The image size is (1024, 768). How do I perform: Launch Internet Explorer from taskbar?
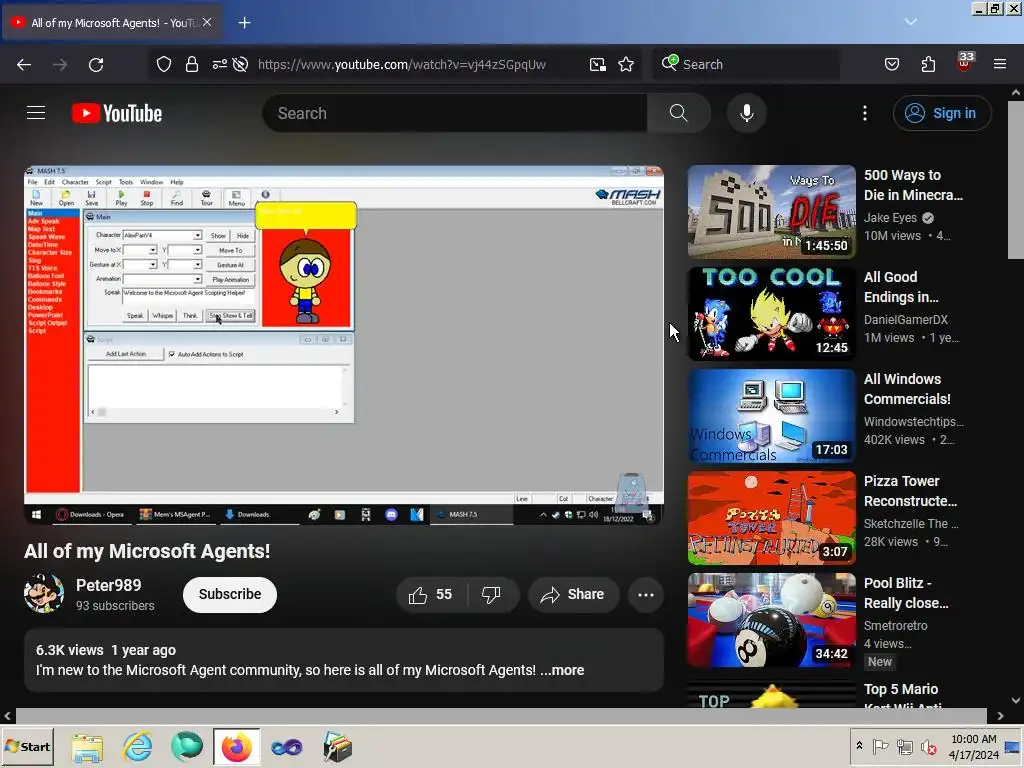137,746
